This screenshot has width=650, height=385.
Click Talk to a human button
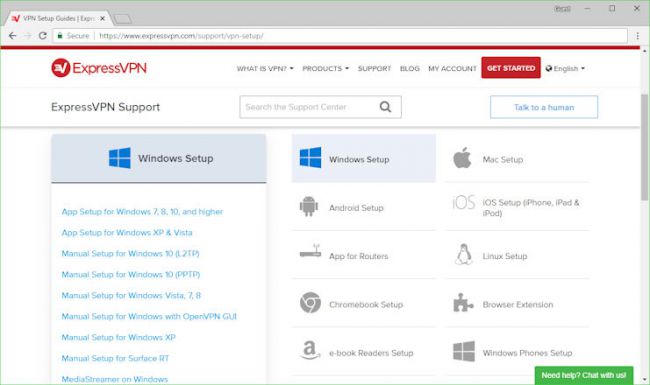point(544,107)
